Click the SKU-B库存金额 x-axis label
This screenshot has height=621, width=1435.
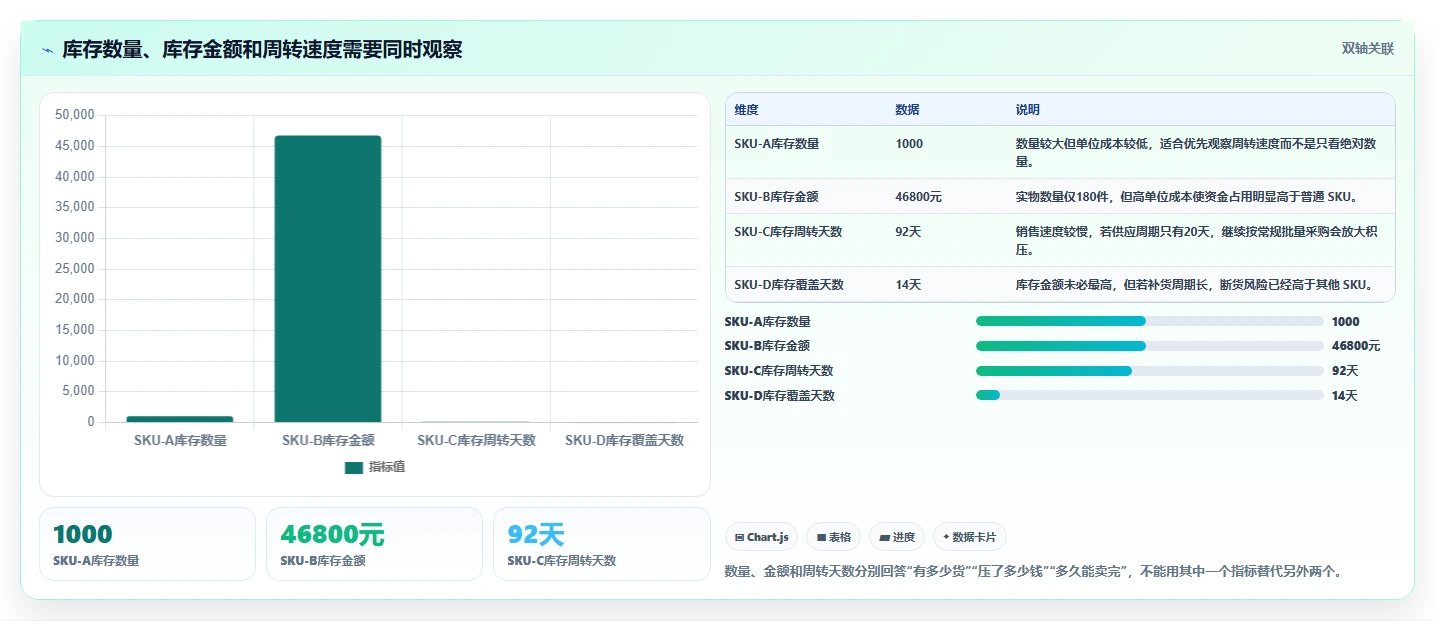tap(328, 440)
